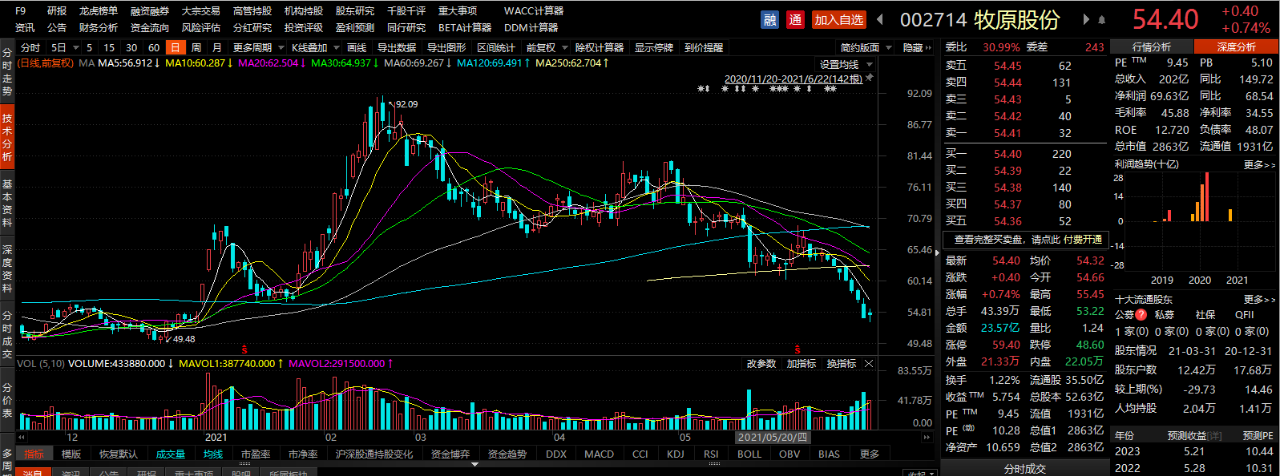Click the blue 融 margin trading icon

click(x=770, y=19)
